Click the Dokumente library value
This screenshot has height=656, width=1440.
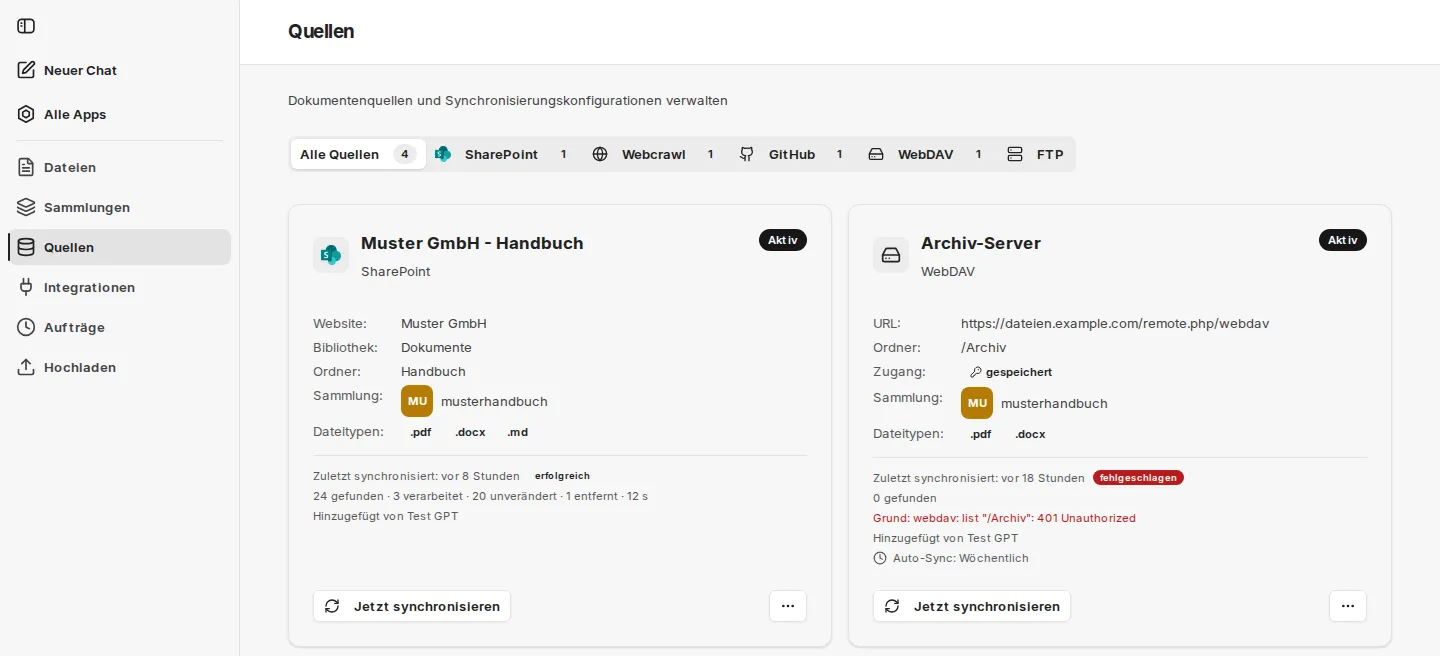coord(436,347)
